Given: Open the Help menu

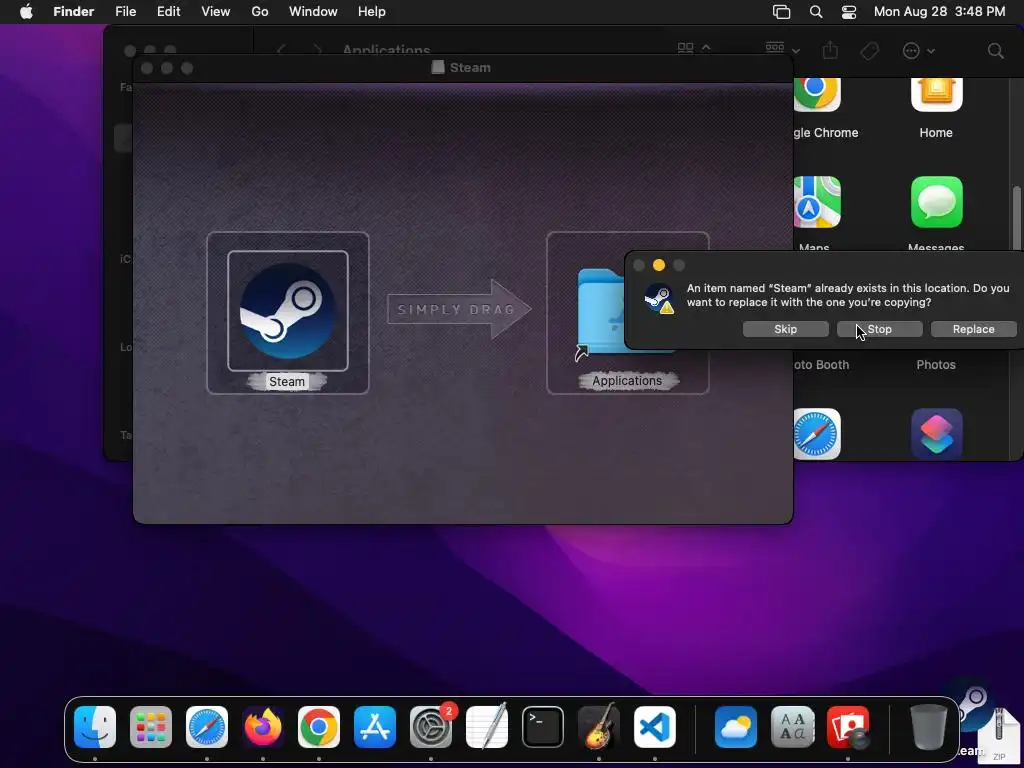Looking at the screenshot, I should [x=372, y=12].
